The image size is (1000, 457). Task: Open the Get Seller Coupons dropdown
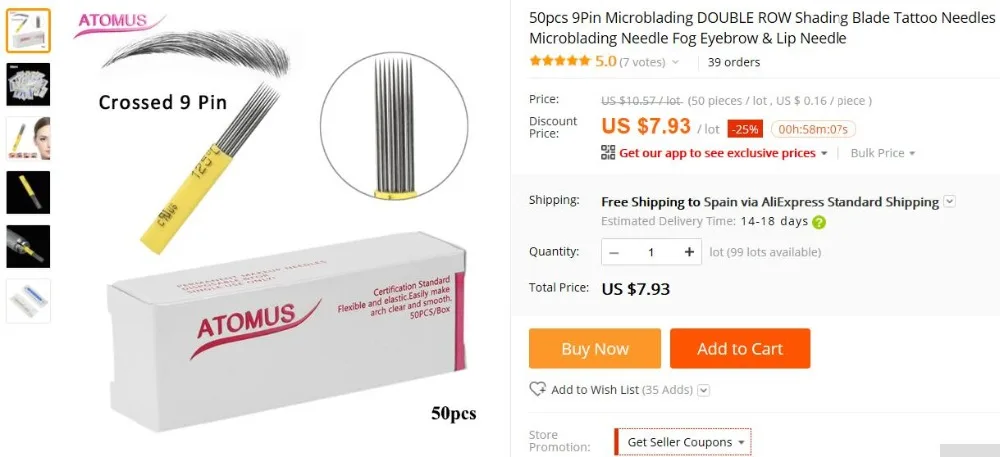(682, 442)
